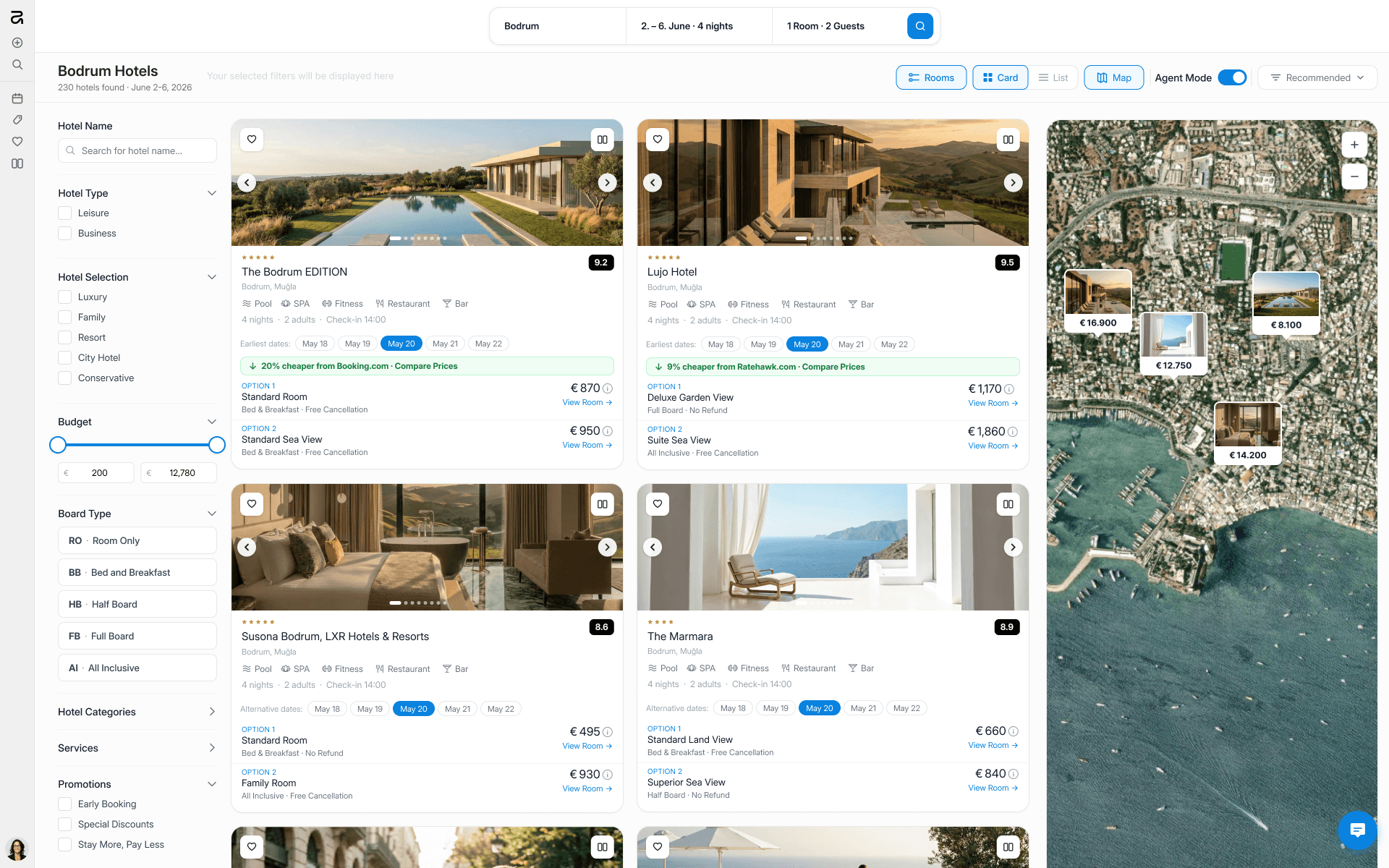The image size is (1389, 868).
Task: Collapse the Board Type filter section
Action: [x=212, y=514]
